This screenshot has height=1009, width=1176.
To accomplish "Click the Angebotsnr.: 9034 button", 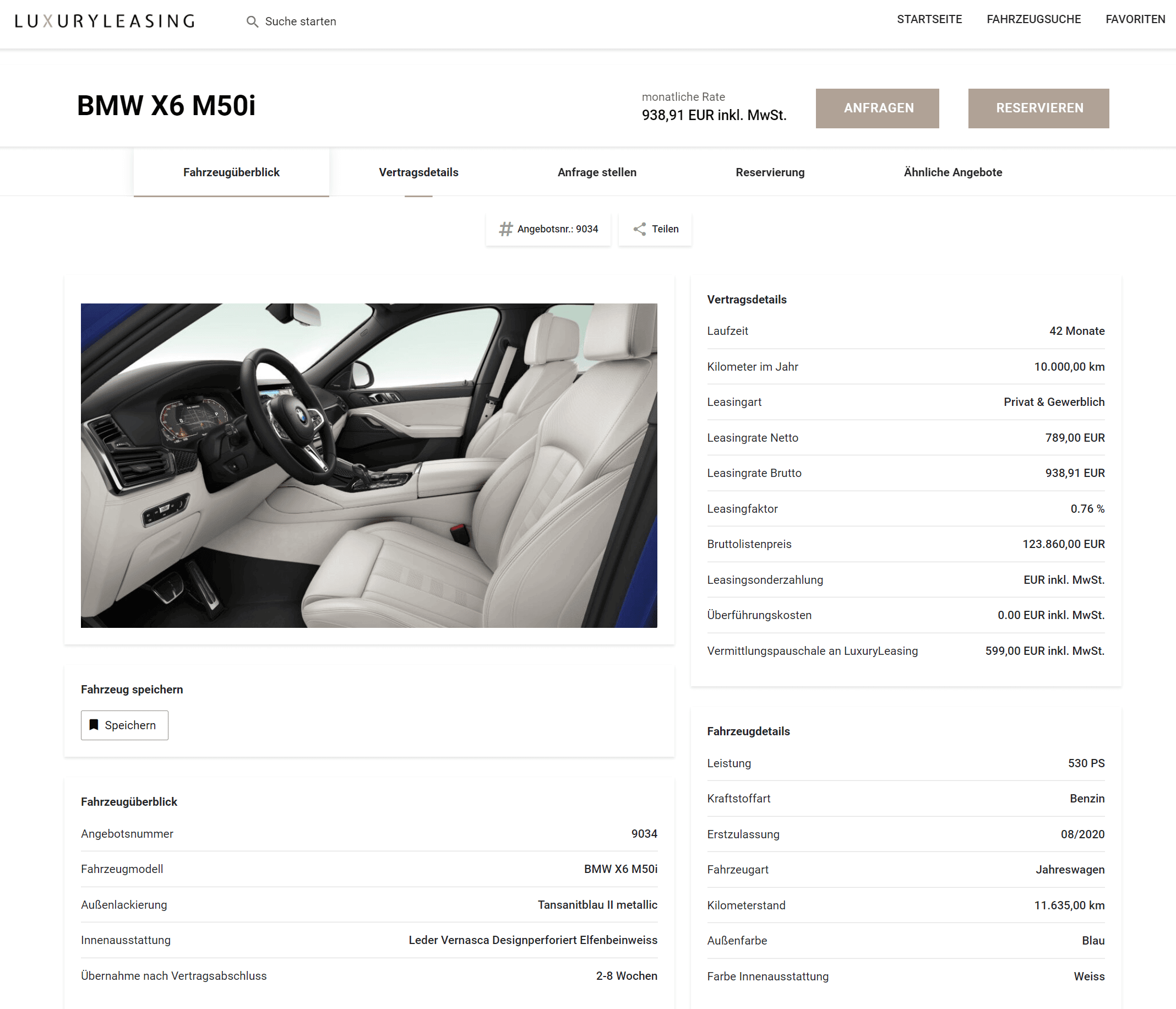I will tap(548, 229).
